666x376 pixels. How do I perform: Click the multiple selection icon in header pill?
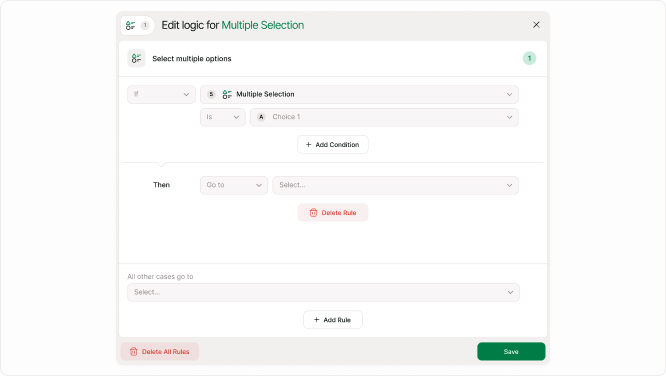coord(130,25)
